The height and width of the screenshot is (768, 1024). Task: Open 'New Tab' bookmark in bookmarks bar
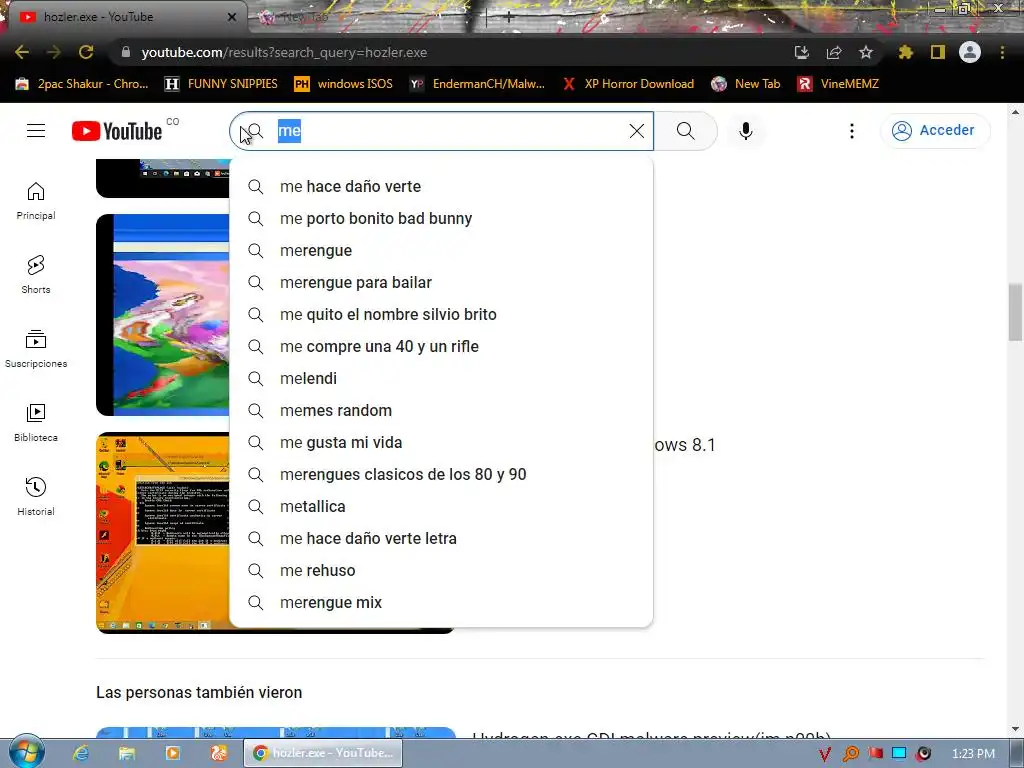[746, 84]
